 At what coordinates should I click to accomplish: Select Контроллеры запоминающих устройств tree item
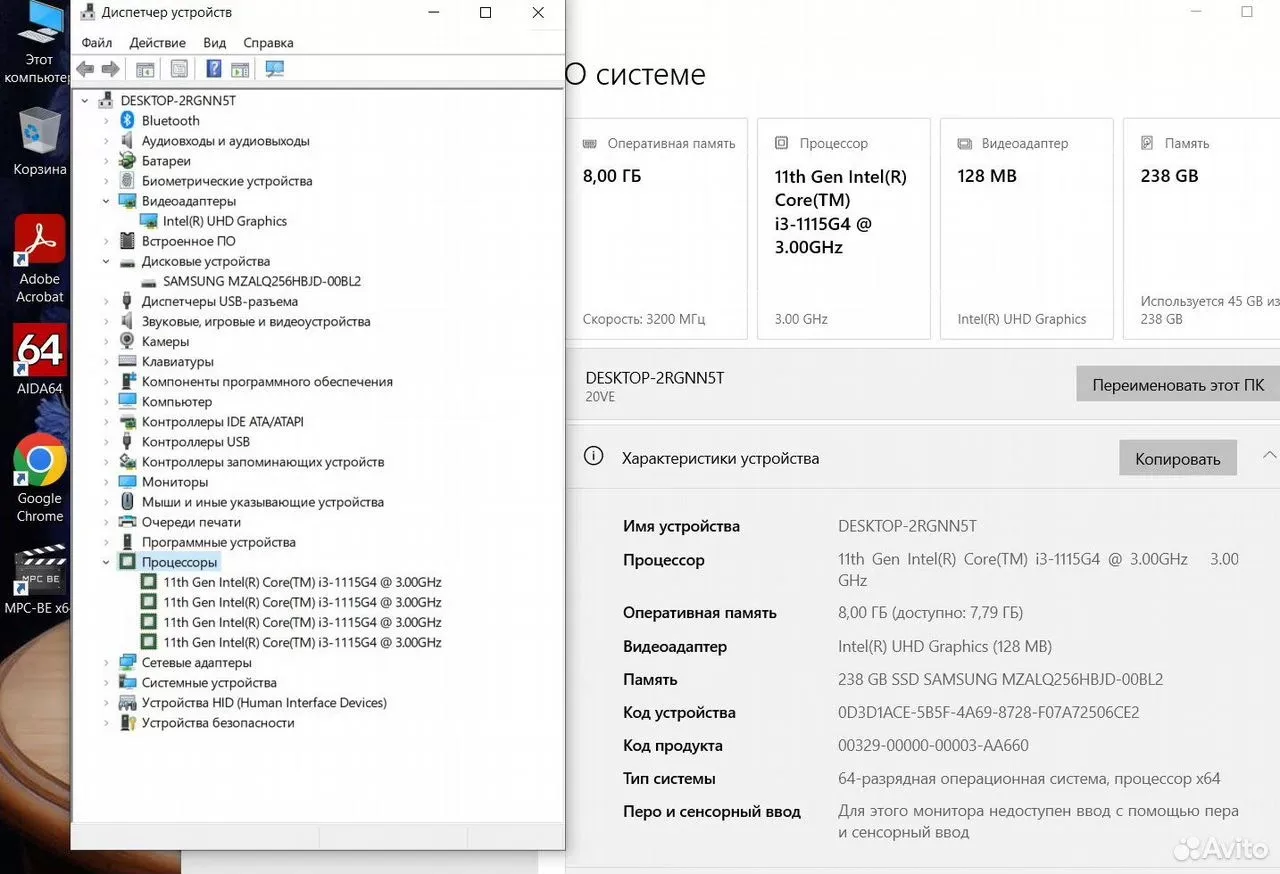click(x=263, y=462)
